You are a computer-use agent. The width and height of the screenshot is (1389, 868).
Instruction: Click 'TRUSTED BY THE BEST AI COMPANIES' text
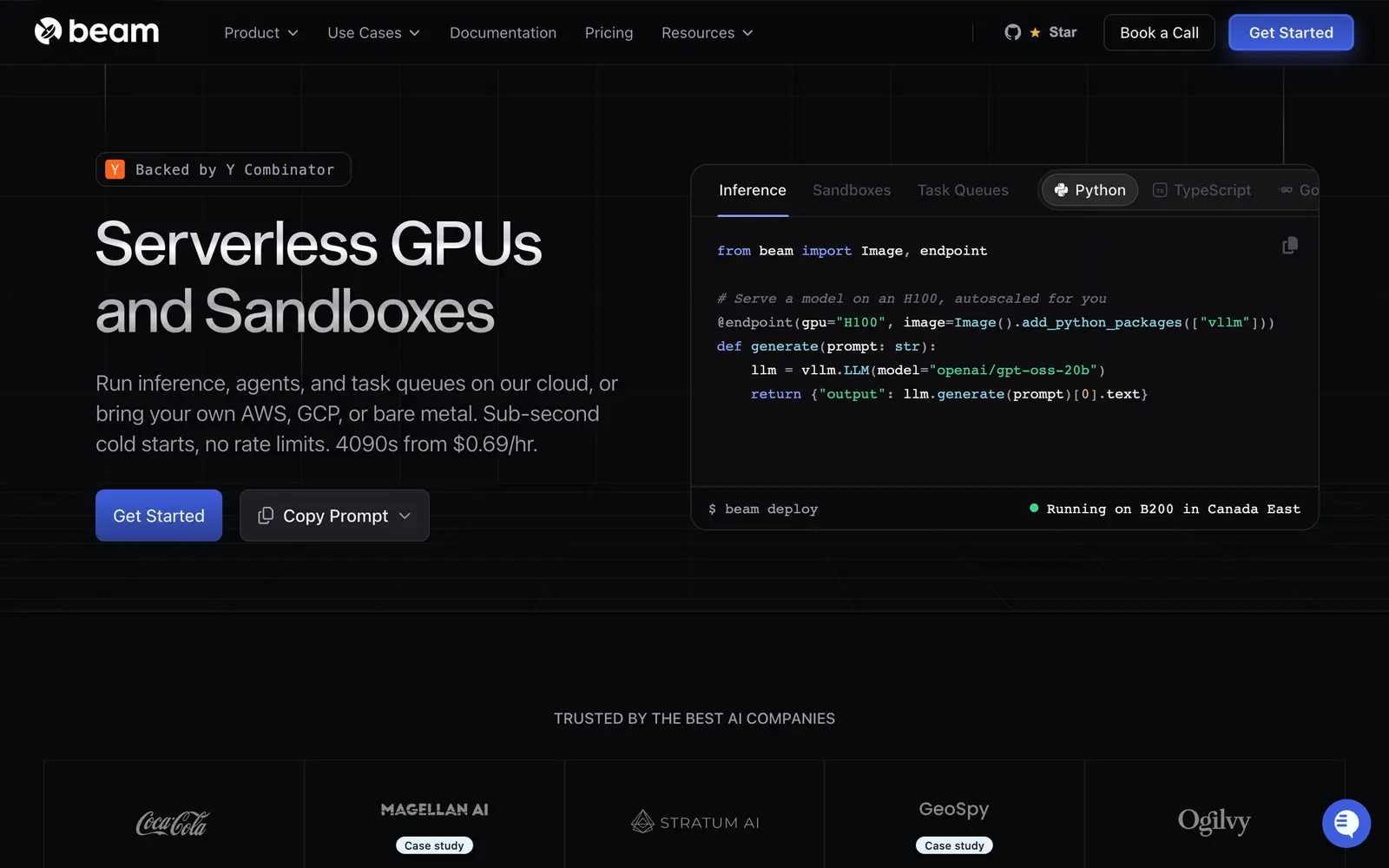coord(694,719)
